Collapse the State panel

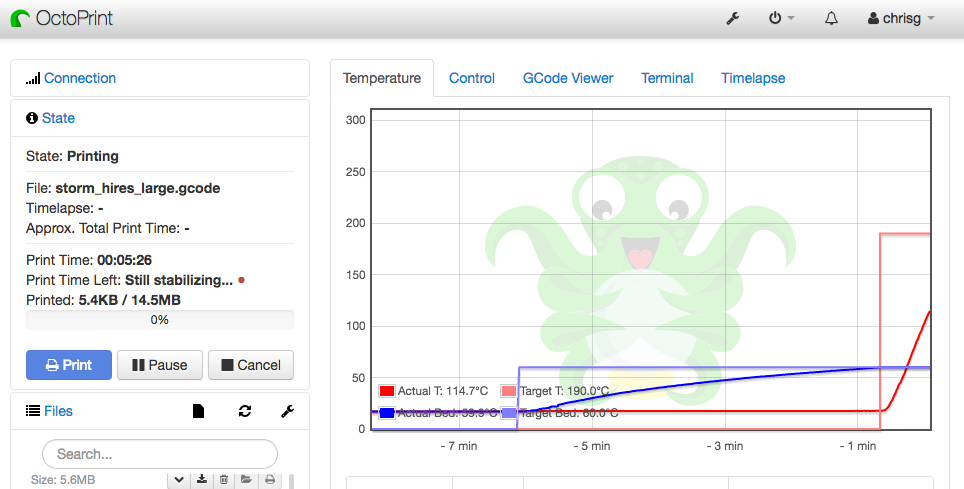(58, 118)
